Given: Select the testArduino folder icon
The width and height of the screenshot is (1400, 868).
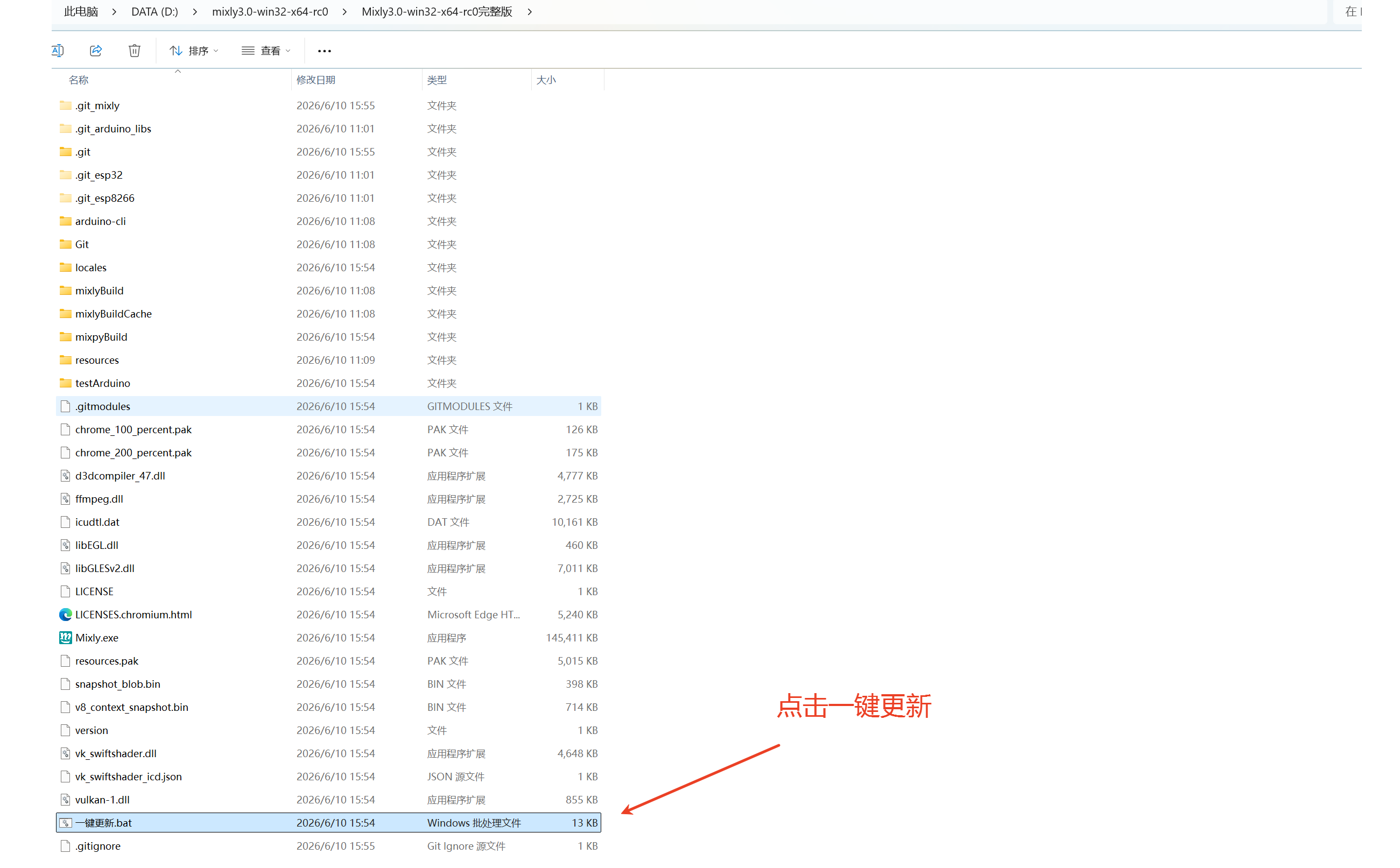Looking at the screenshot, I should 66,383.
